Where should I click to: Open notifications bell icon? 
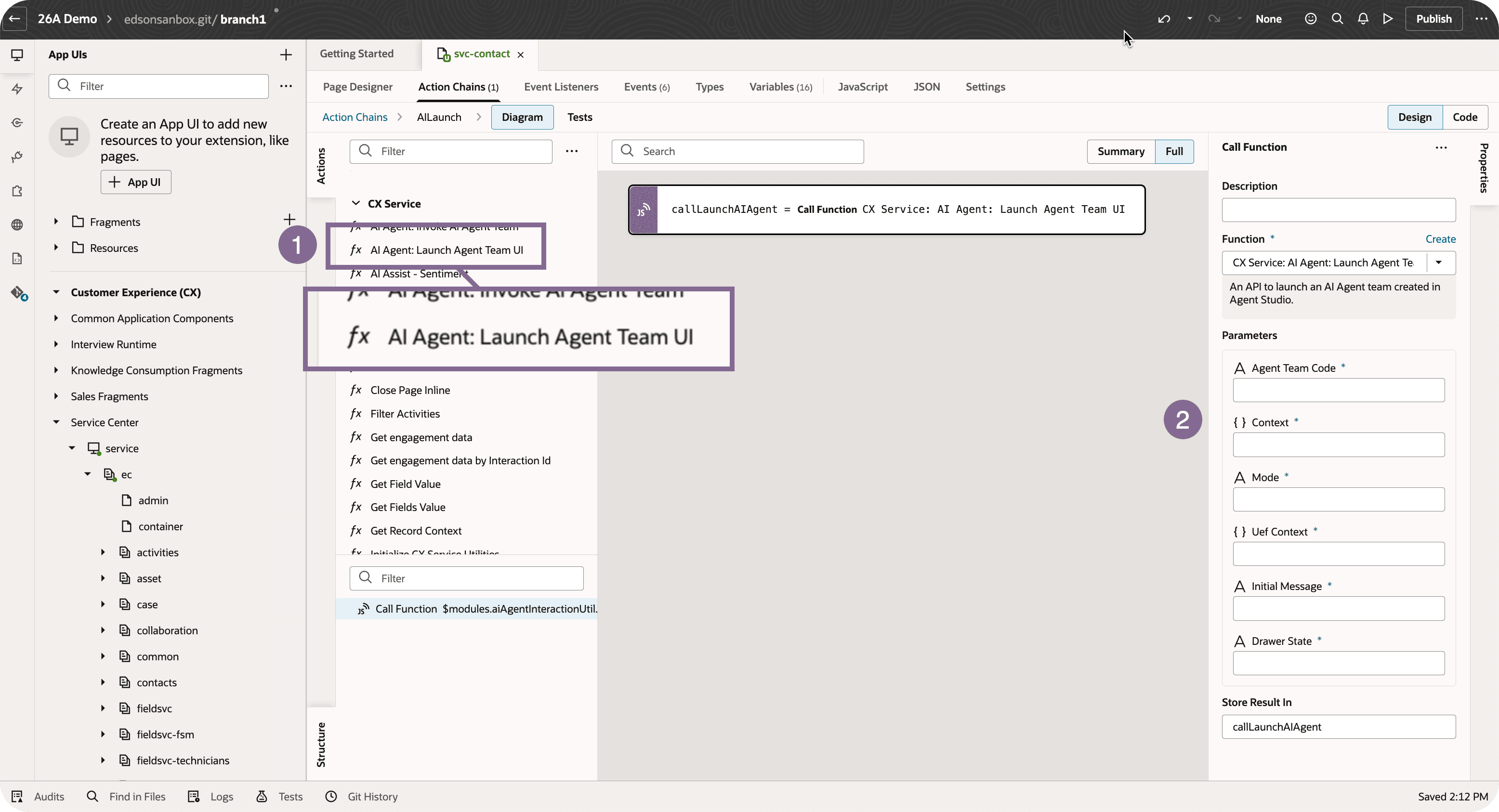[x=1363, y=19]
